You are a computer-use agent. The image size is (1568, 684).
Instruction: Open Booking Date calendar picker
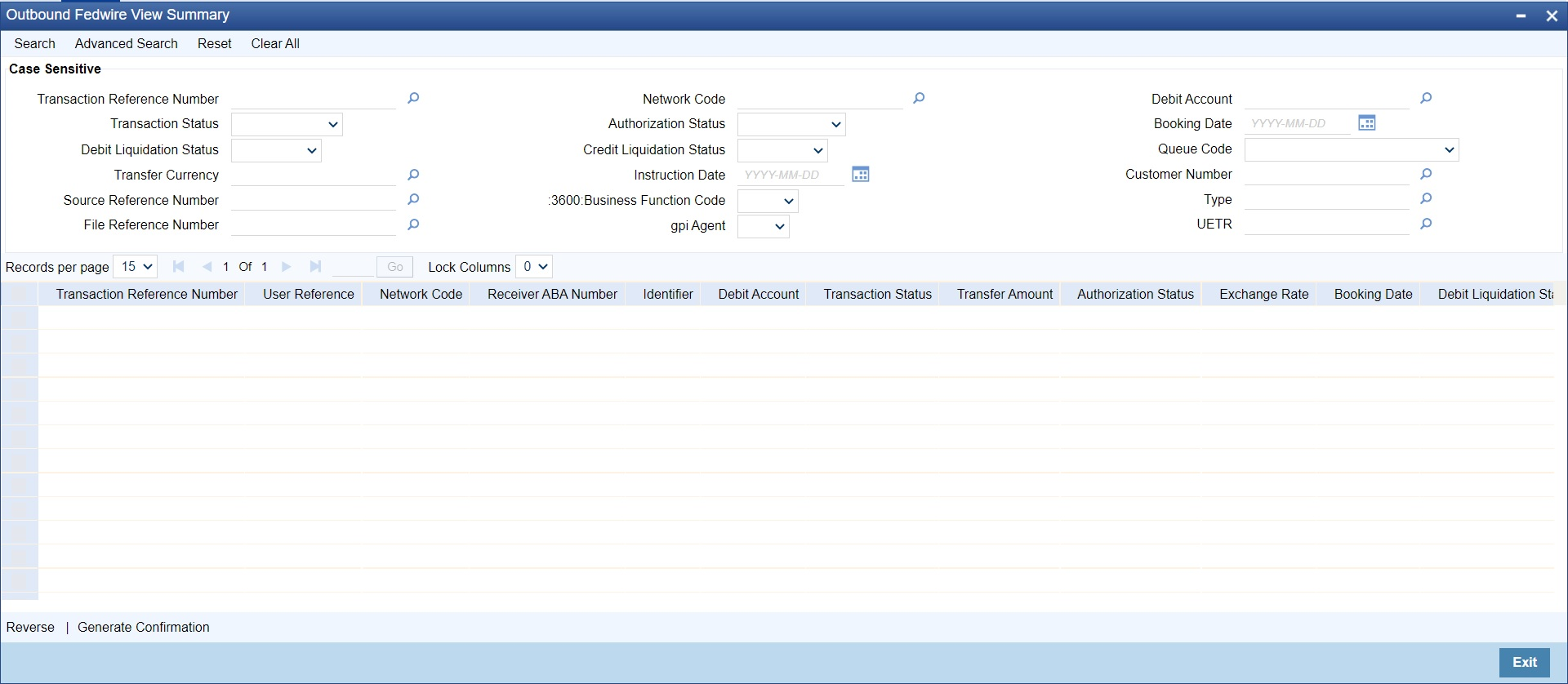(1367, 123)
